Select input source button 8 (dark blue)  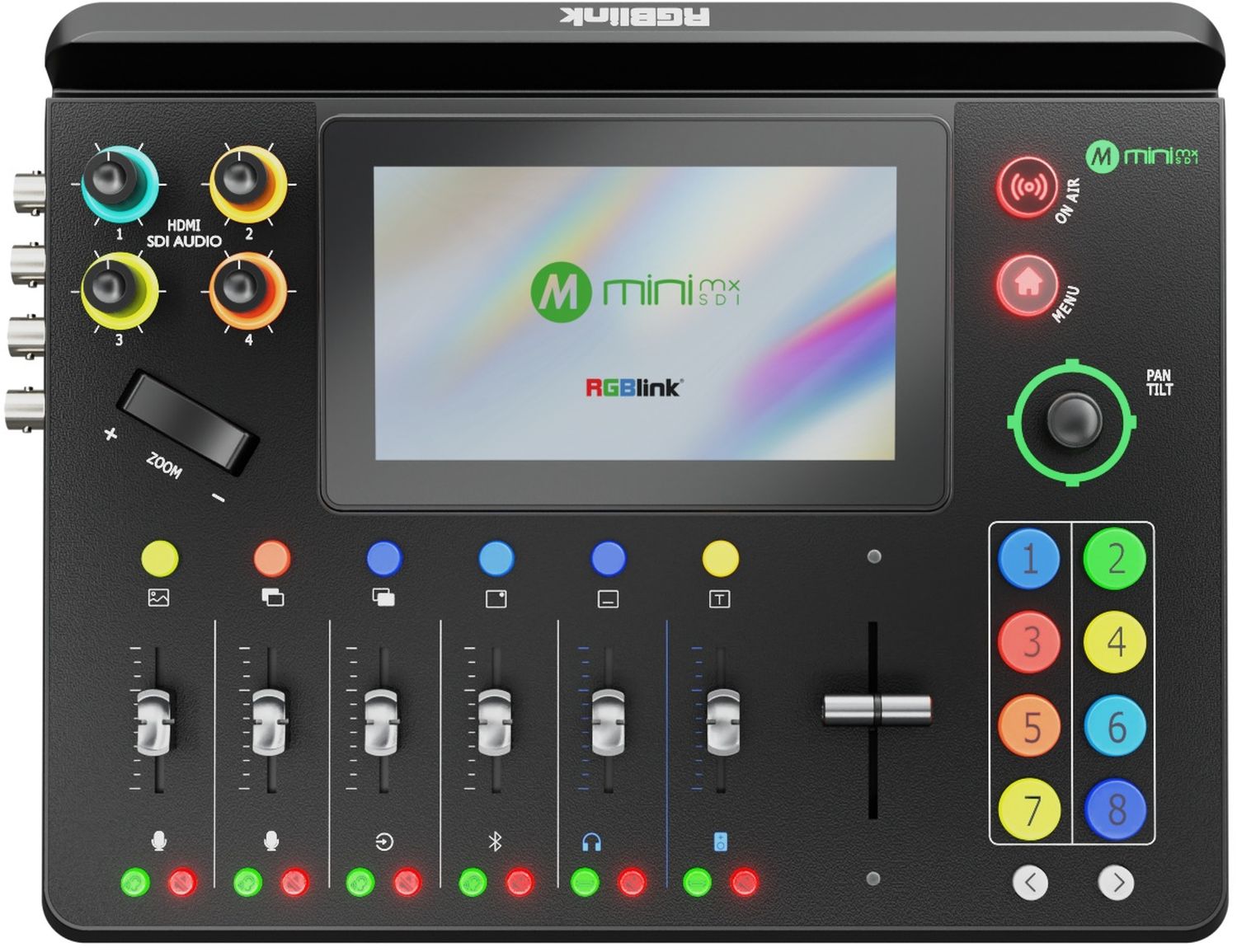[x=1115, y=809]
